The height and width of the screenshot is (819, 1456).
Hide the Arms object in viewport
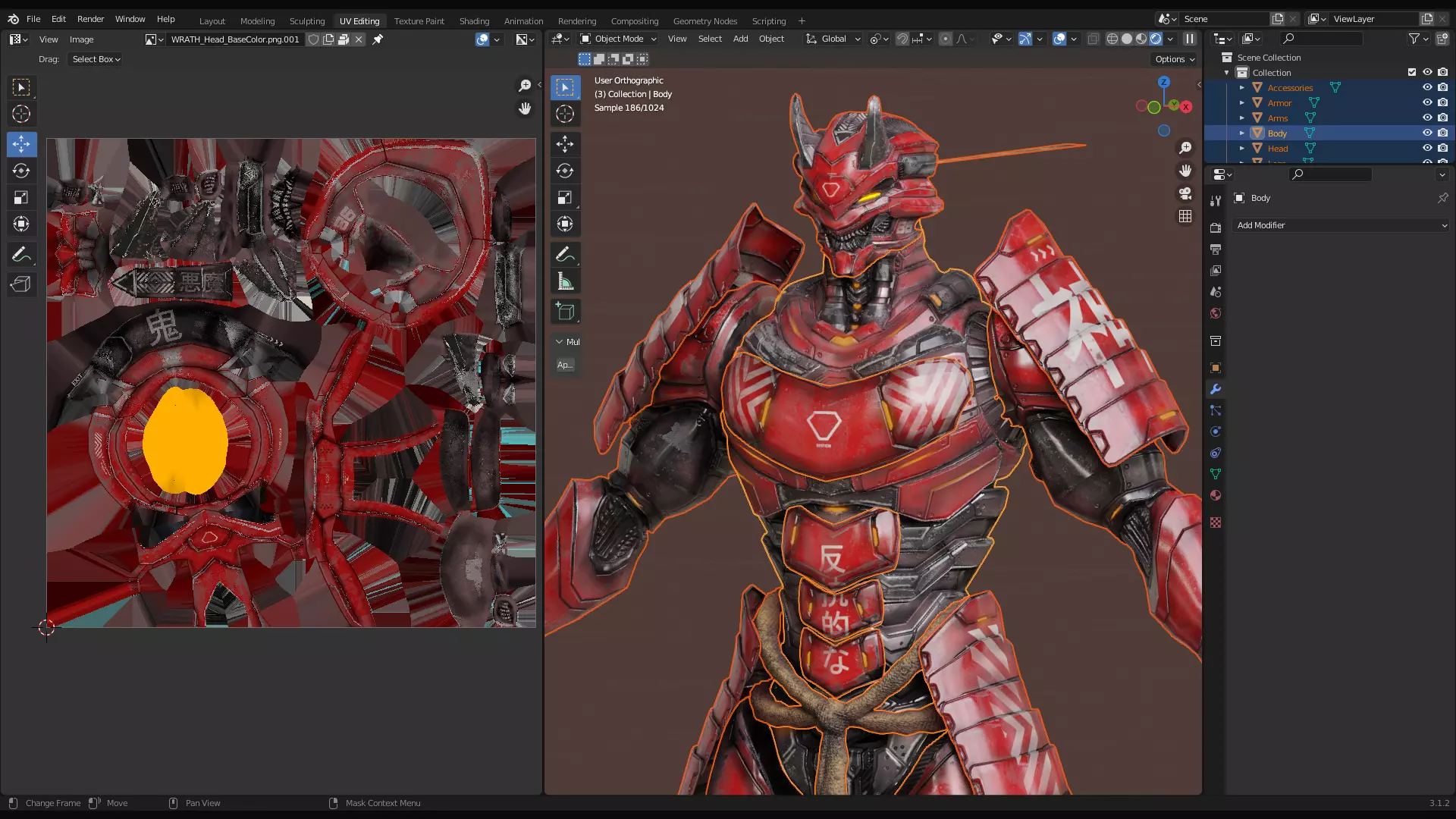[x=1427, y=118]
